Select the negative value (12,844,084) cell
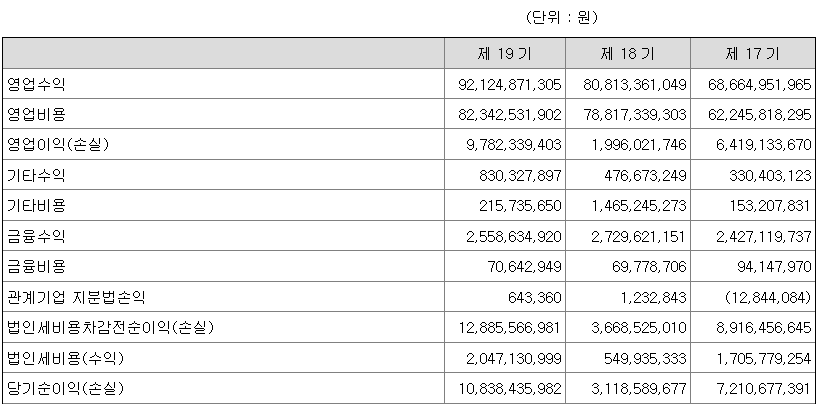Screen dimensions: 817x404 pyautogui.click(x=763, y=297)
